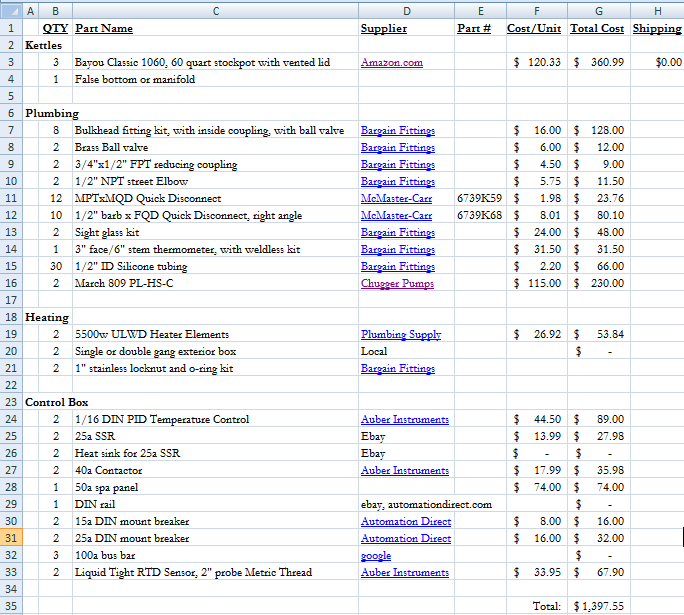Select the '25a SSR' part cell
Viewport: 684px width, 615px height.
click(x=215, y=437)
